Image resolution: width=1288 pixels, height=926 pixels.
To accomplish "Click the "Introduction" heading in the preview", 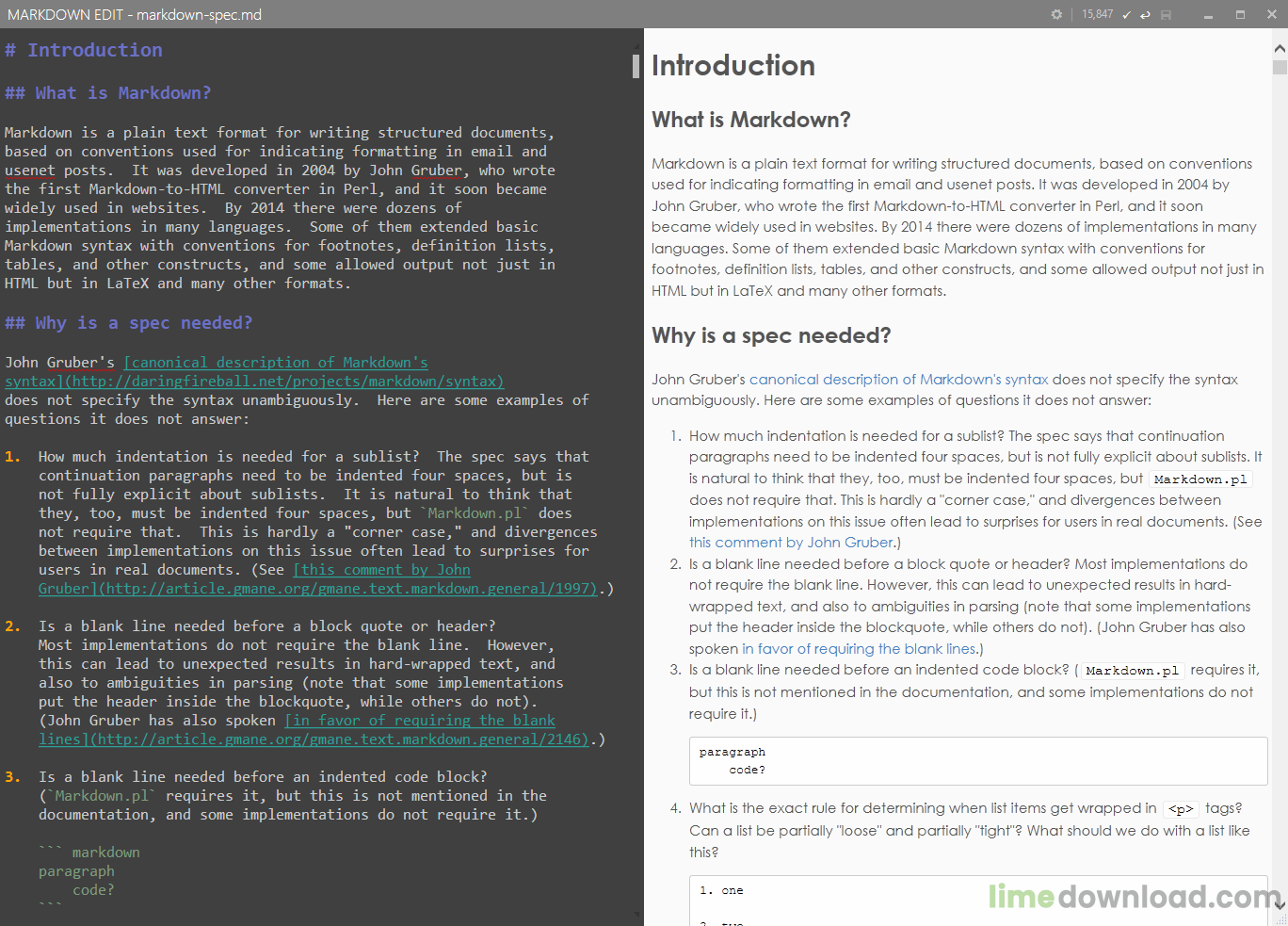I will (x=733, y=66).
